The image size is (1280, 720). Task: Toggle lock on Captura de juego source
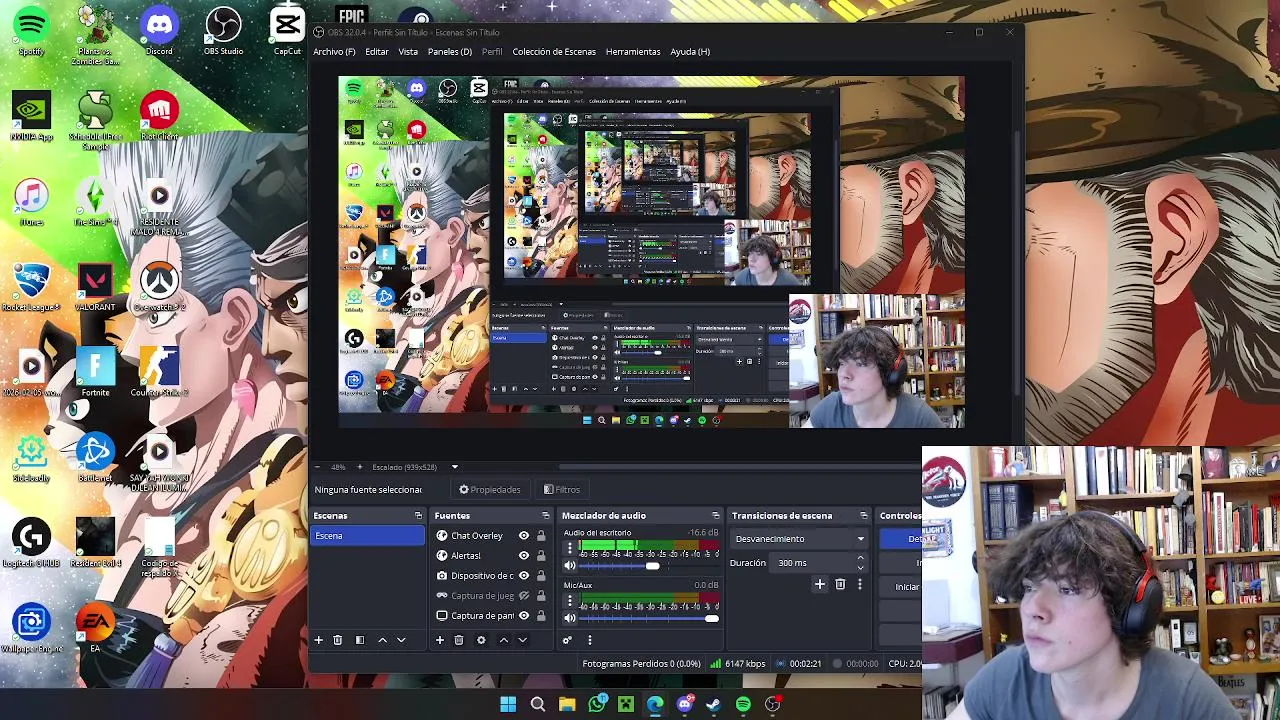(x=541, y=596)
